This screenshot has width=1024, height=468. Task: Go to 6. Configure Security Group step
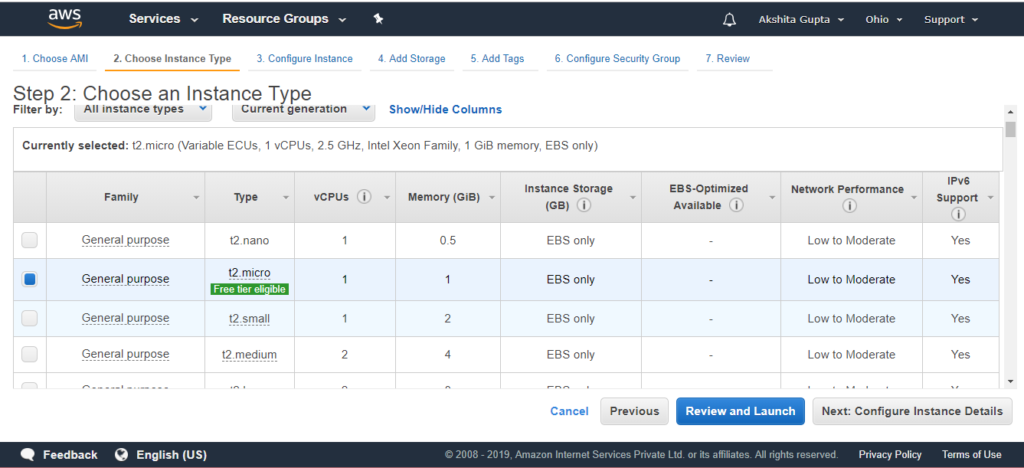(x=617, y=59)
